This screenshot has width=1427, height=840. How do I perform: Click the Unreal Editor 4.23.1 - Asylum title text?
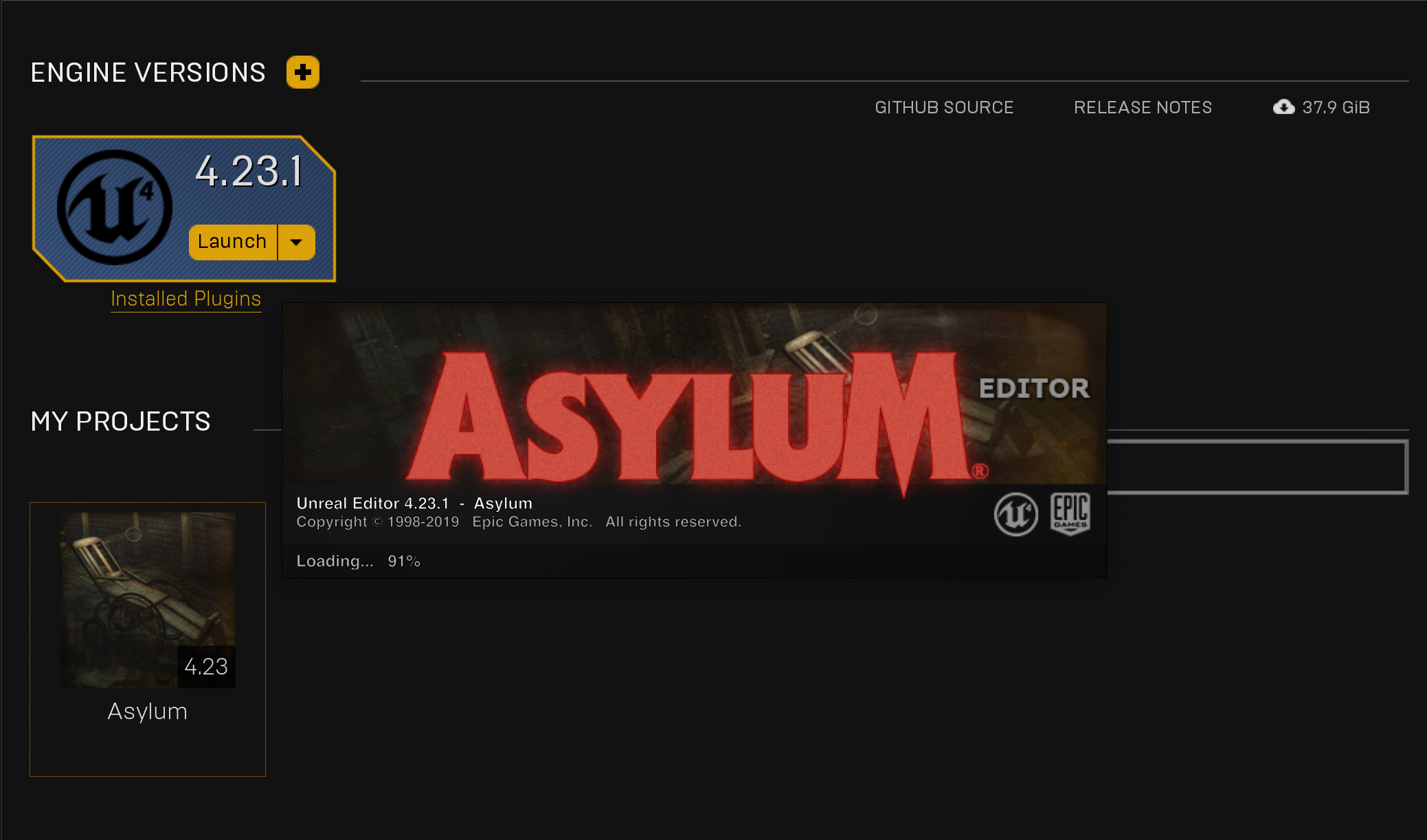(414, 503)
